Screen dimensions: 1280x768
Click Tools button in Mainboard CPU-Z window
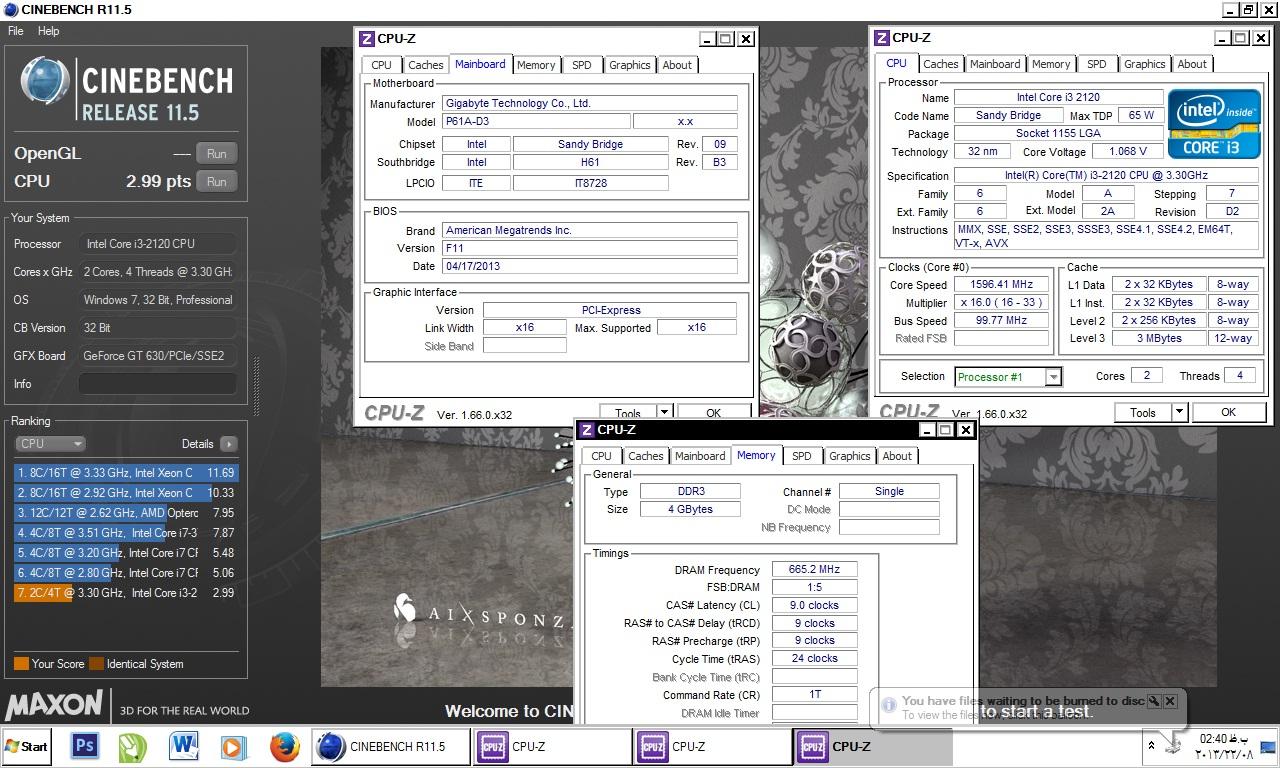pyautogui.click(x=628, y=413)
